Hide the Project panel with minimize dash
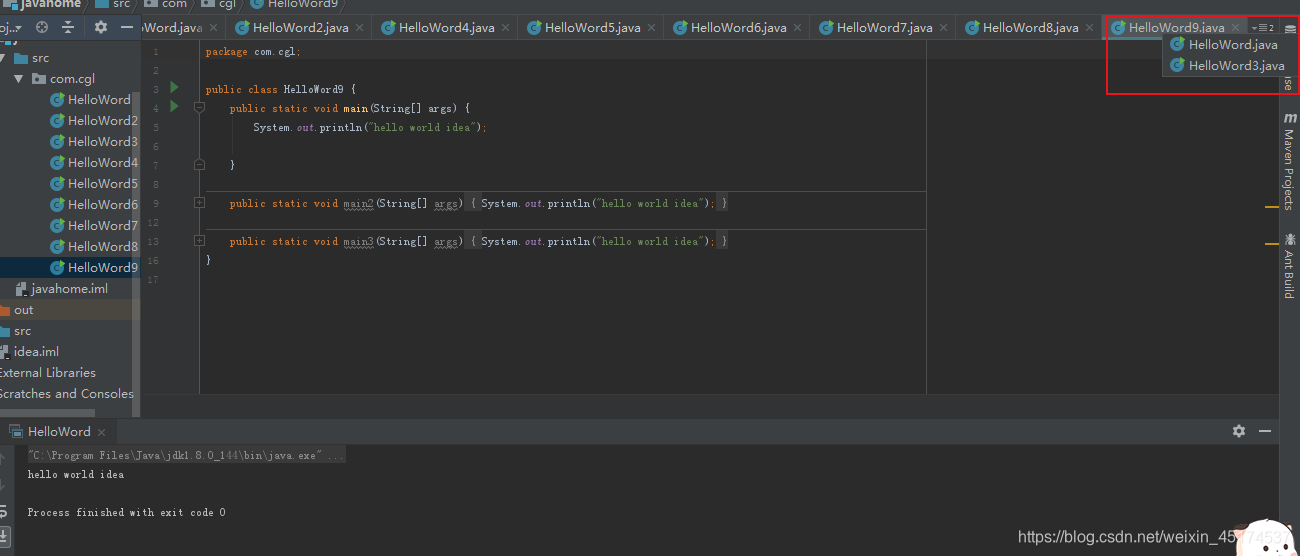1300x556 pixels. point(127,27)
